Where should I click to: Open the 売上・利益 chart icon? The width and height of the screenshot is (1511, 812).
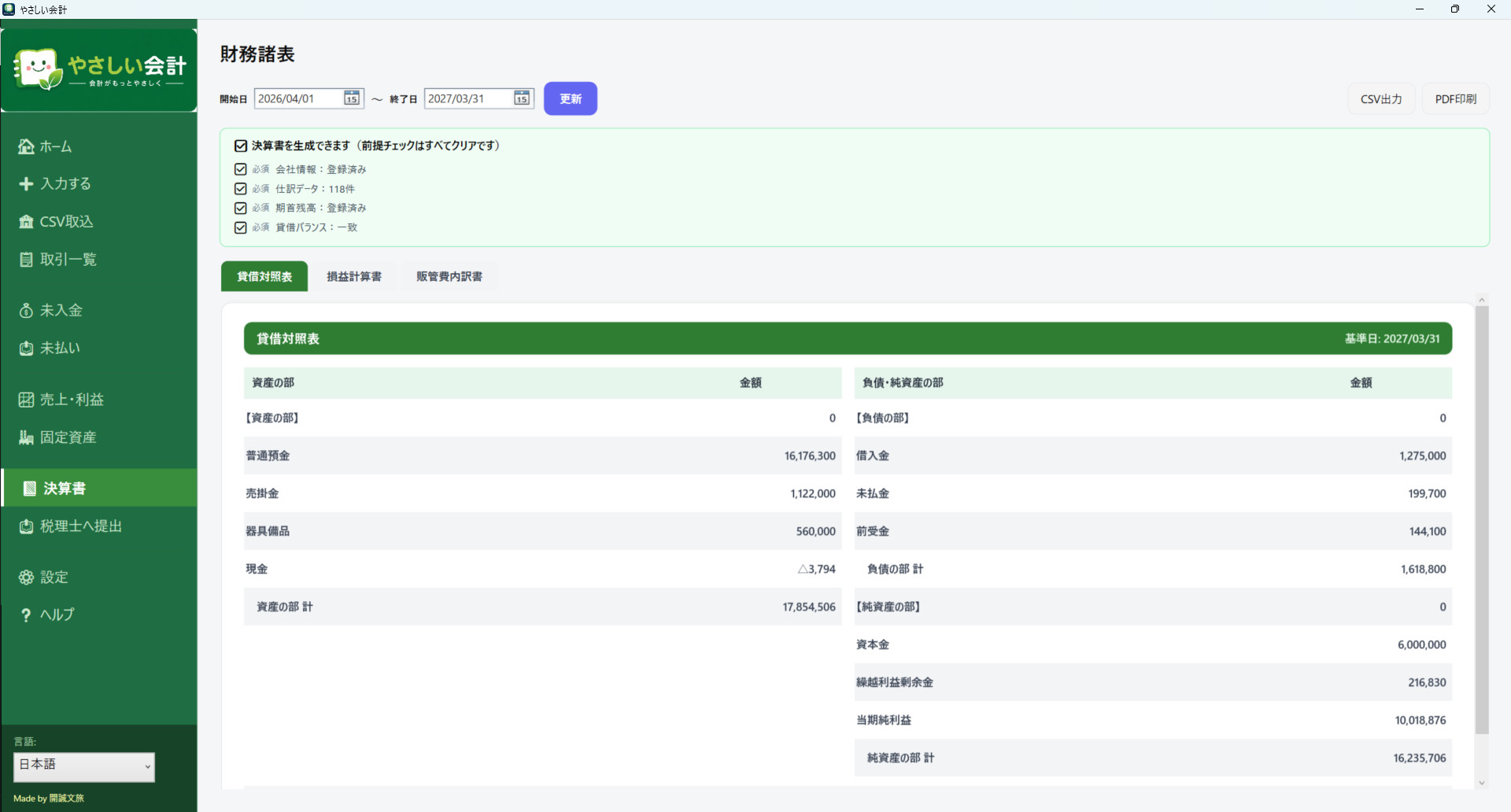coord(26,400)
